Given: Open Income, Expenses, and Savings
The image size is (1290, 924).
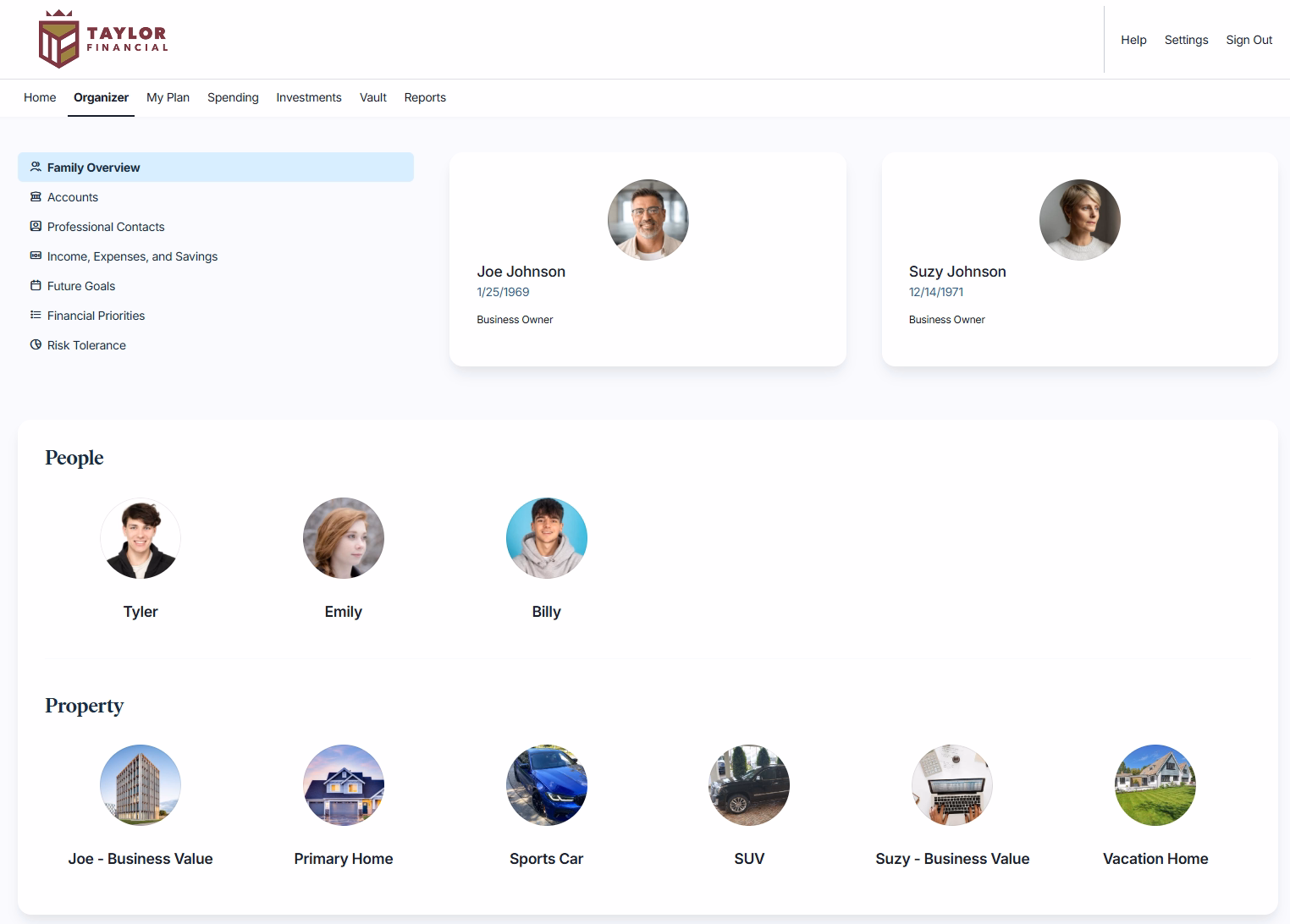Looking at the screenshot, I should 216,256.
